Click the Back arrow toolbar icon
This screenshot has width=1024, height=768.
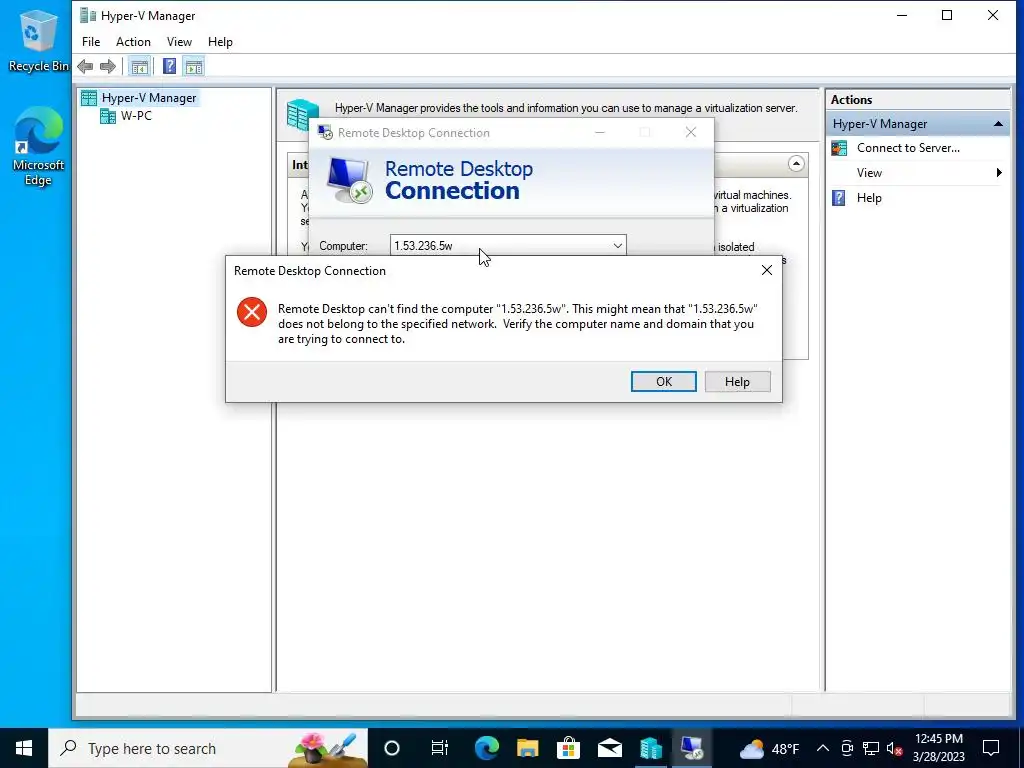85,66
